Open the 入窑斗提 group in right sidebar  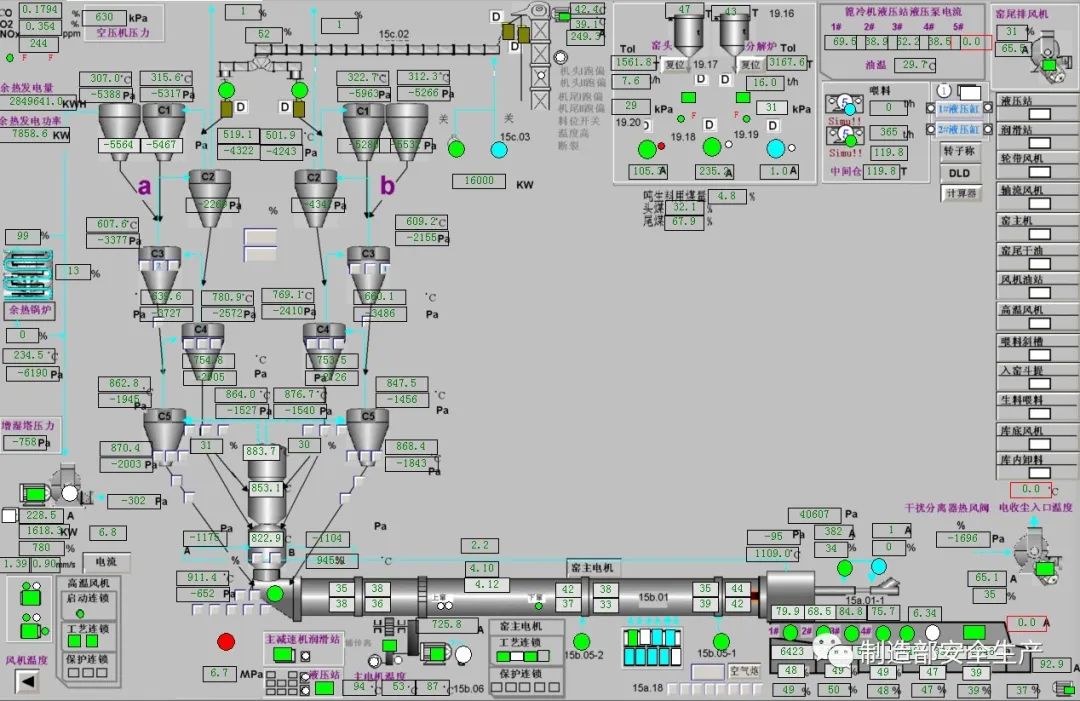pyautogui.click(x=1037, y=377)
